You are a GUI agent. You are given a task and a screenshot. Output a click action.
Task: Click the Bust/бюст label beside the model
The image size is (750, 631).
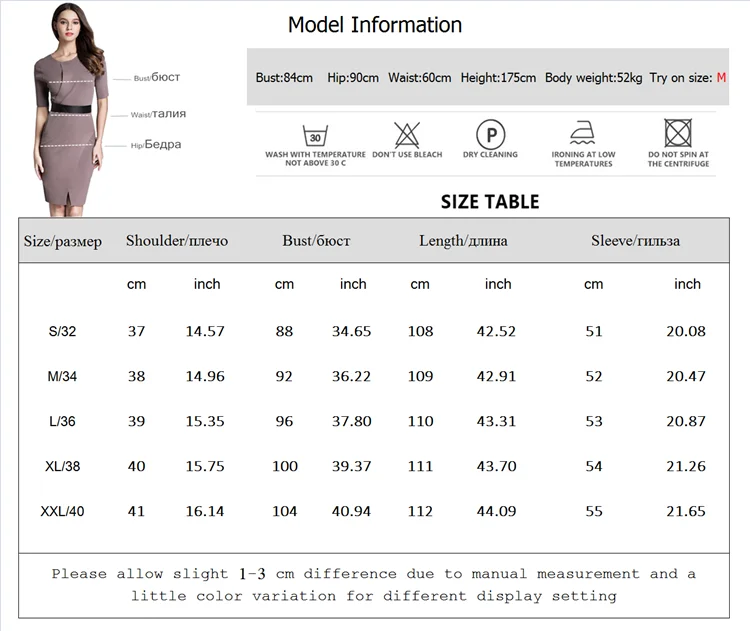click(x=157, y=77)
